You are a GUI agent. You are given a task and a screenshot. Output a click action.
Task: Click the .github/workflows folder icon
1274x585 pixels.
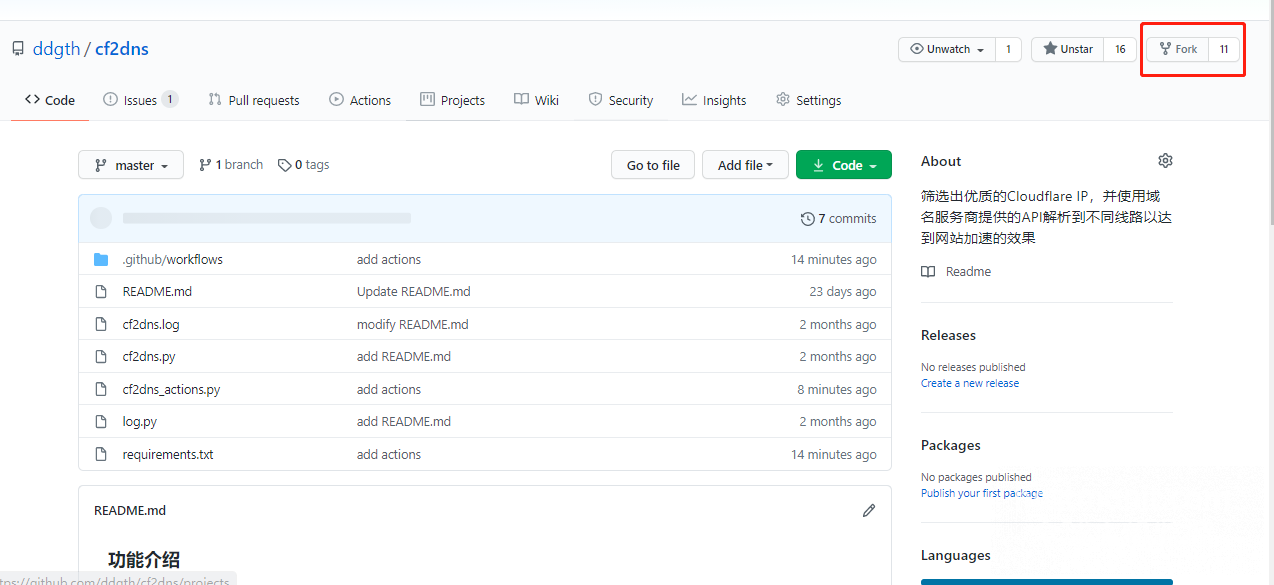101,259
